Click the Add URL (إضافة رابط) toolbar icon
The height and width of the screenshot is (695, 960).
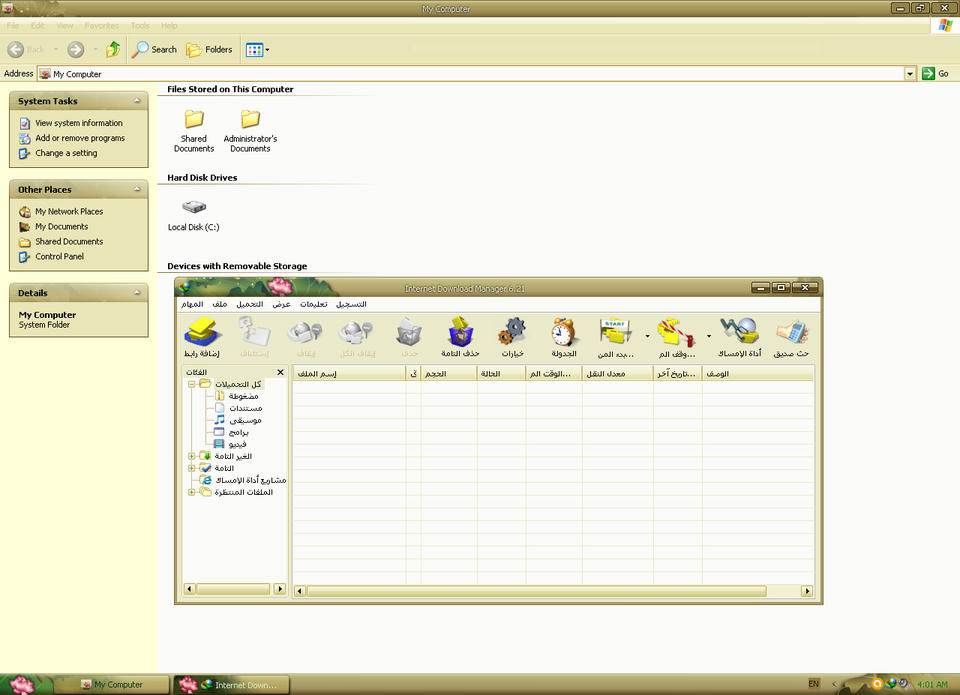[201, 332]
